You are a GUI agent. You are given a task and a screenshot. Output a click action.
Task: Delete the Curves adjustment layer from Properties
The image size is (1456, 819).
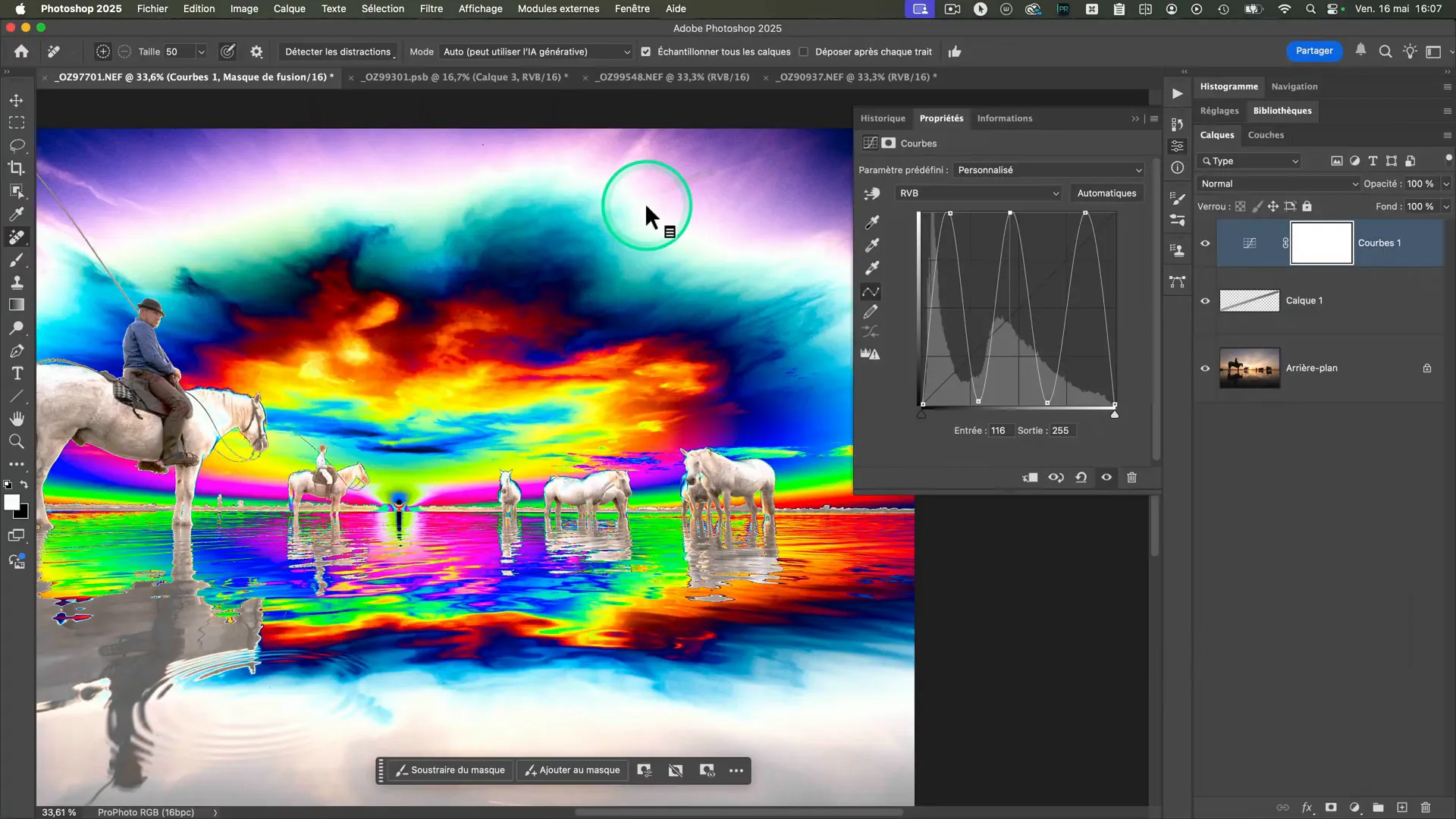click(1132, 478)
